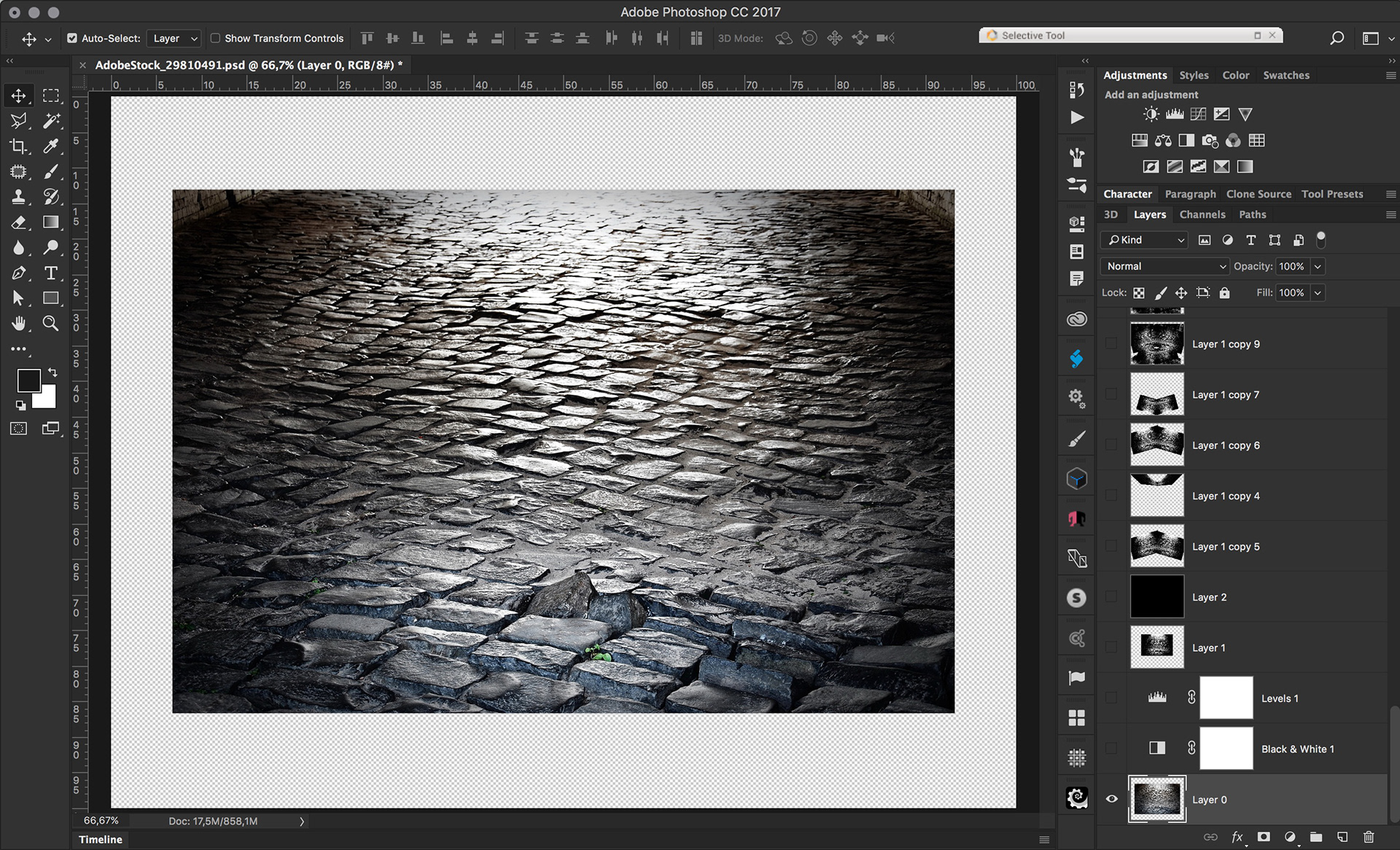Select Layer 1 copy 5 thumbnail
This screenshot has height=850, width=1400.
(x=1156, y=546)
